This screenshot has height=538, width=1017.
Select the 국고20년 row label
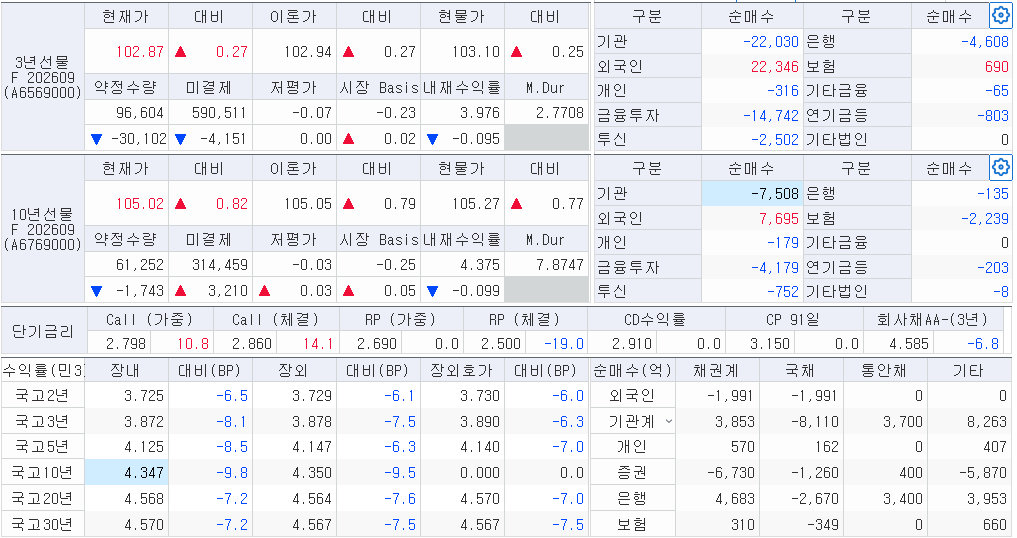coord(42,499)
